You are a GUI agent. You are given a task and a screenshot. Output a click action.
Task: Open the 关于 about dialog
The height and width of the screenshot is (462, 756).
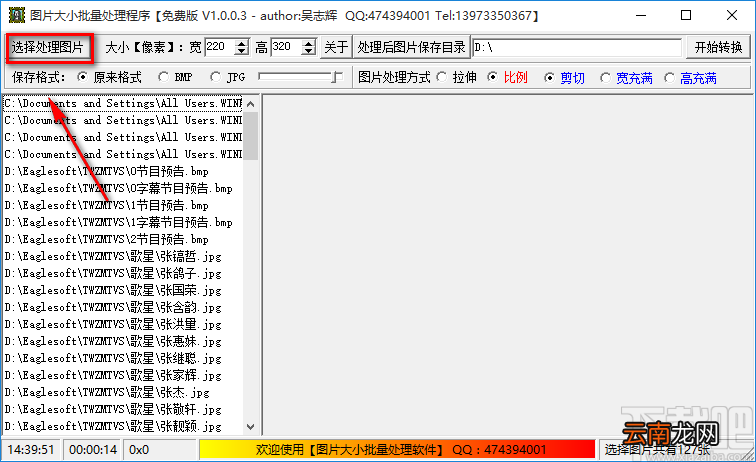click(x=336, y=47)
